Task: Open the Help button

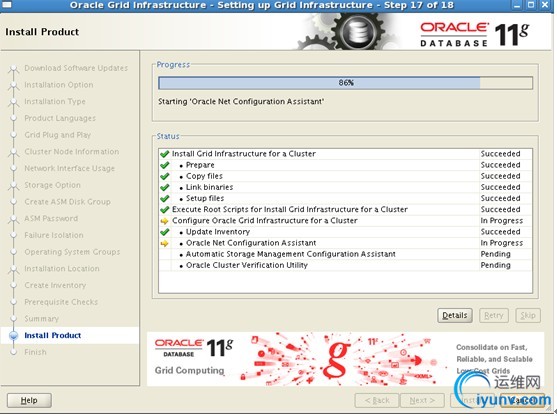Action: (29, 400)
